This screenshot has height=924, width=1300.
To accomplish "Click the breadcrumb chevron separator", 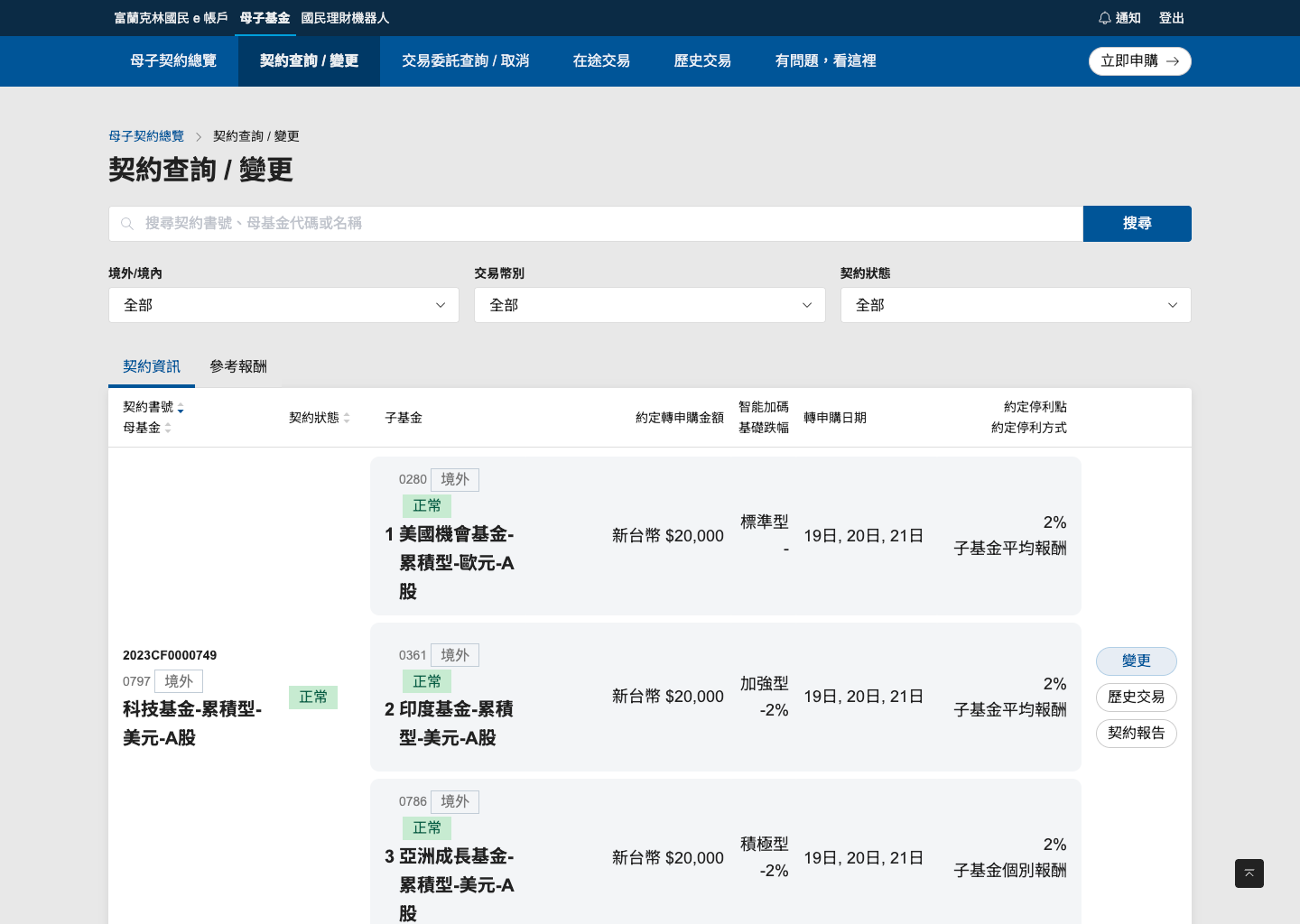I will click(199, 136).
